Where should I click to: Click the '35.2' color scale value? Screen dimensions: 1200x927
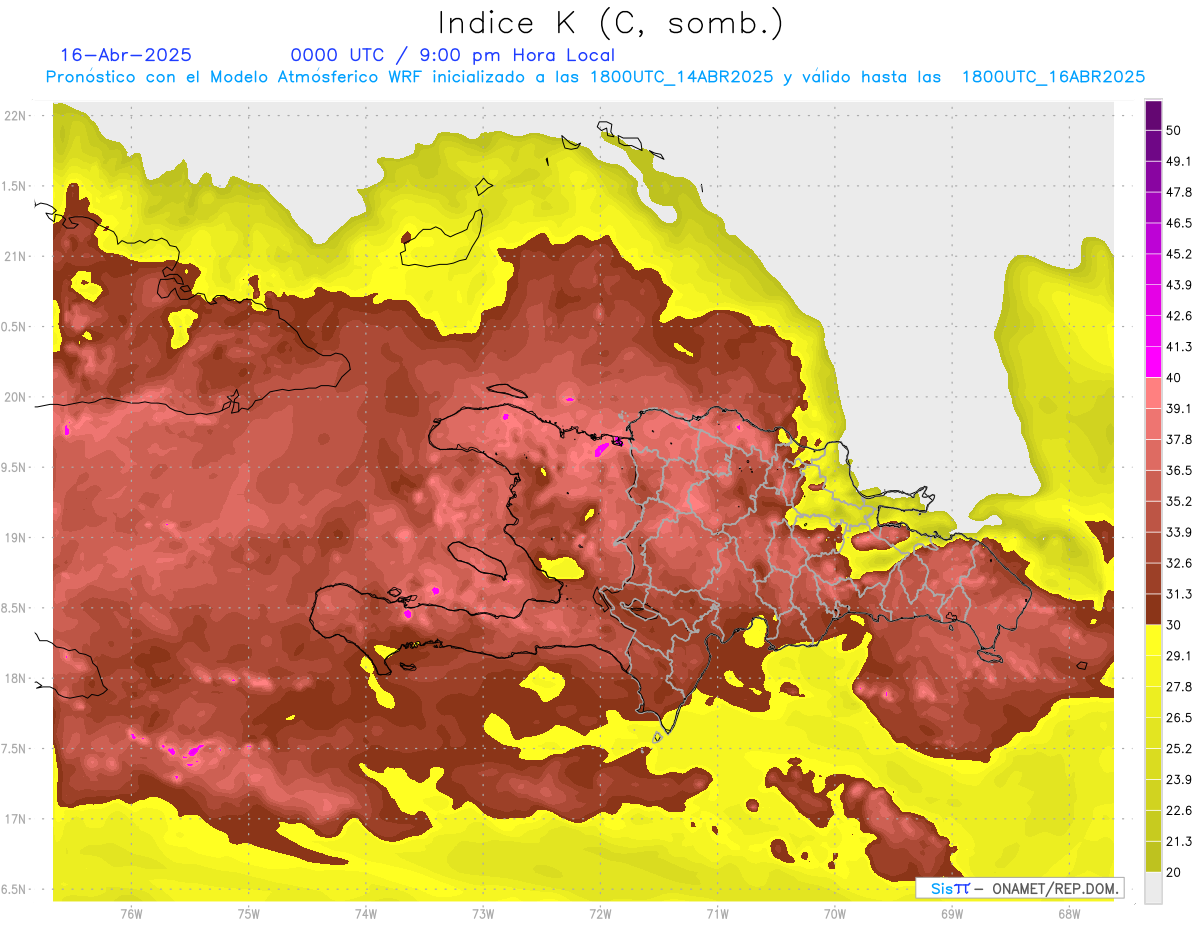(x=1179, y=501)
